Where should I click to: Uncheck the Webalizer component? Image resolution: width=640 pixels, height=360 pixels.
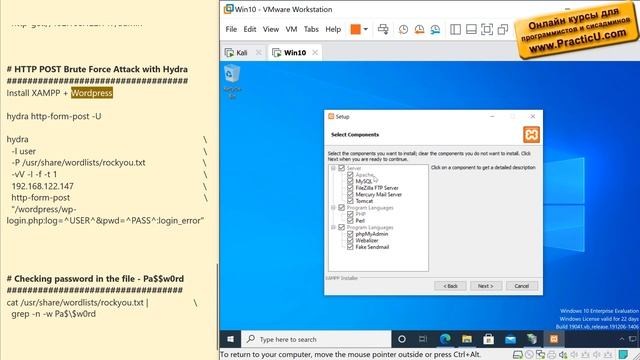(x=350, y=240)
